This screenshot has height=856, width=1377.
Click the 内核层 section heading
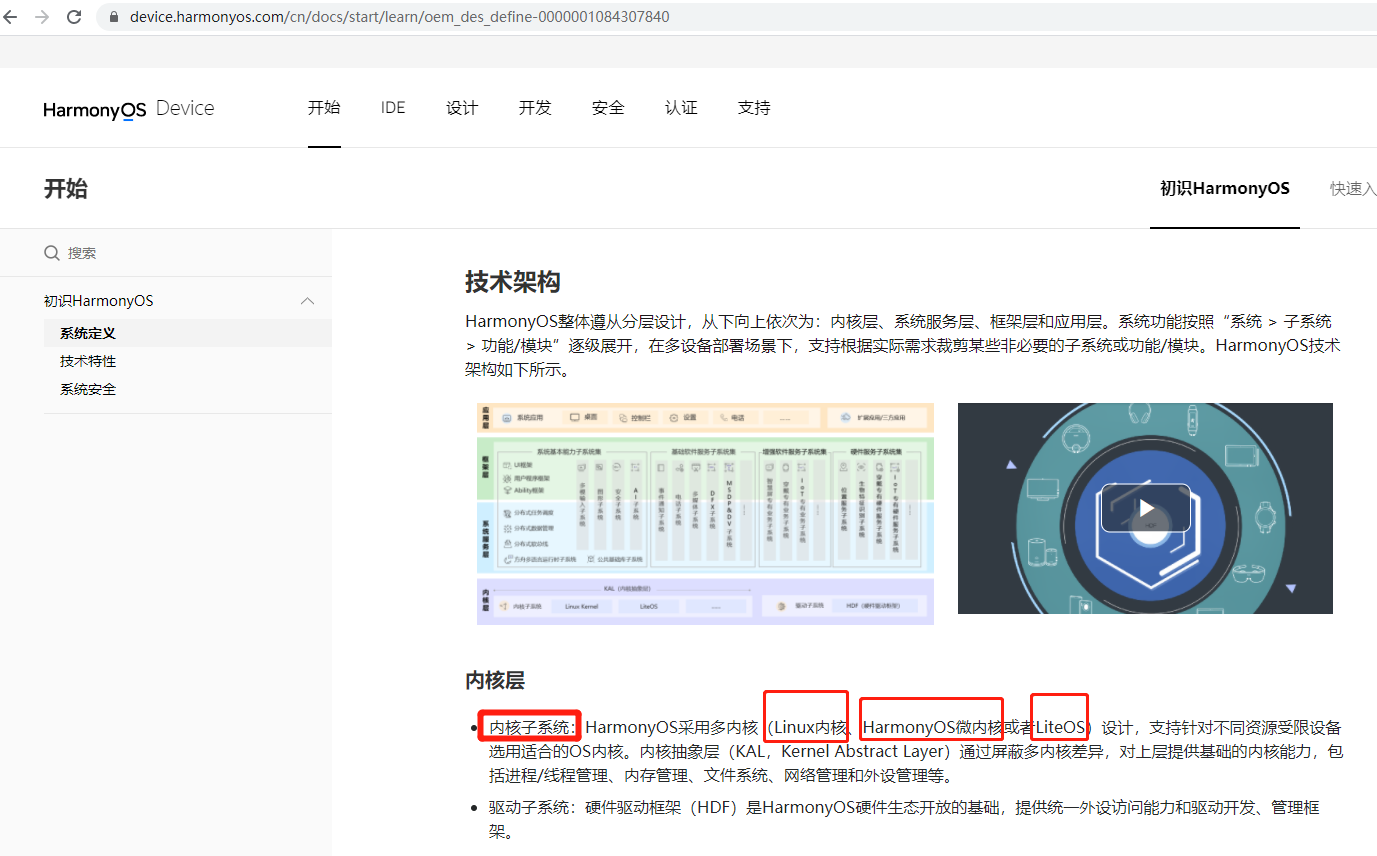495,680
